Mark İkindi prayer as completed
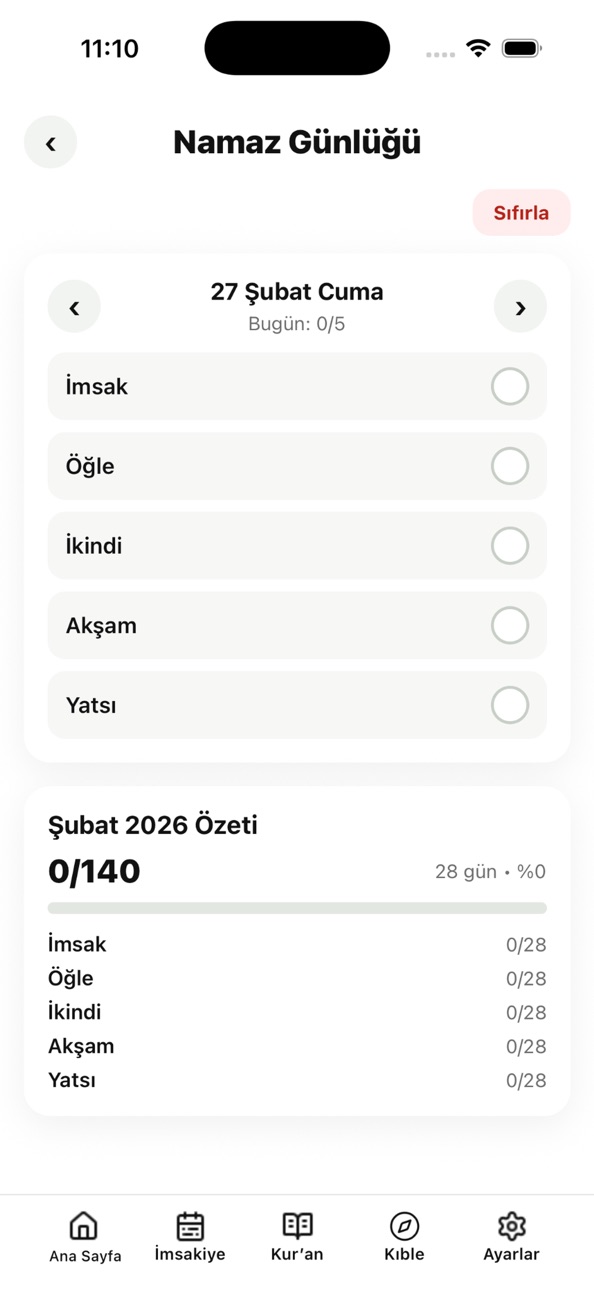The image size is (594, 1290). tap(510, 546)
